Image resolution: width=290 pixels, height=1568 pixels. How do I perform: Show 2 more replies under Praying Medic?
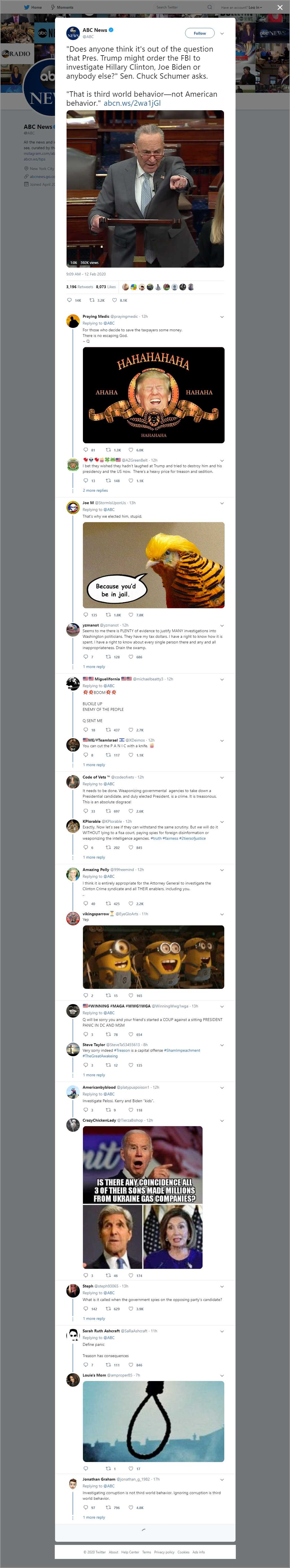coord(95,490)
